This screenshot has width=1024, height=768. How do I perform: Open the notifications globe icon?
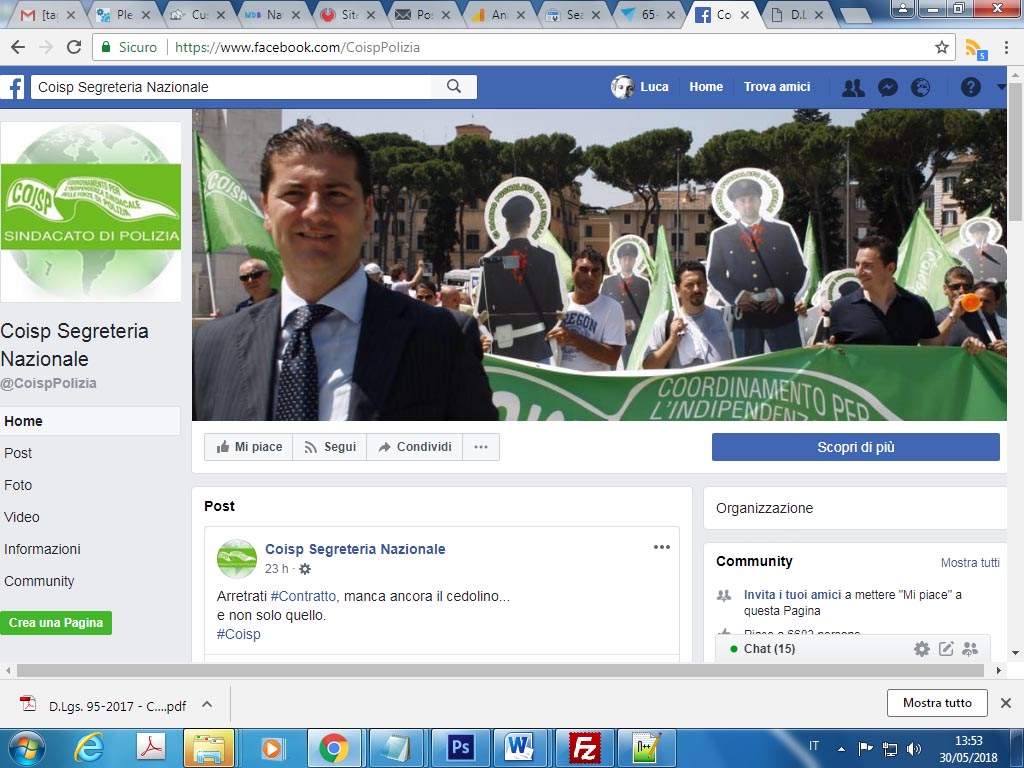[x=920, y=88]
